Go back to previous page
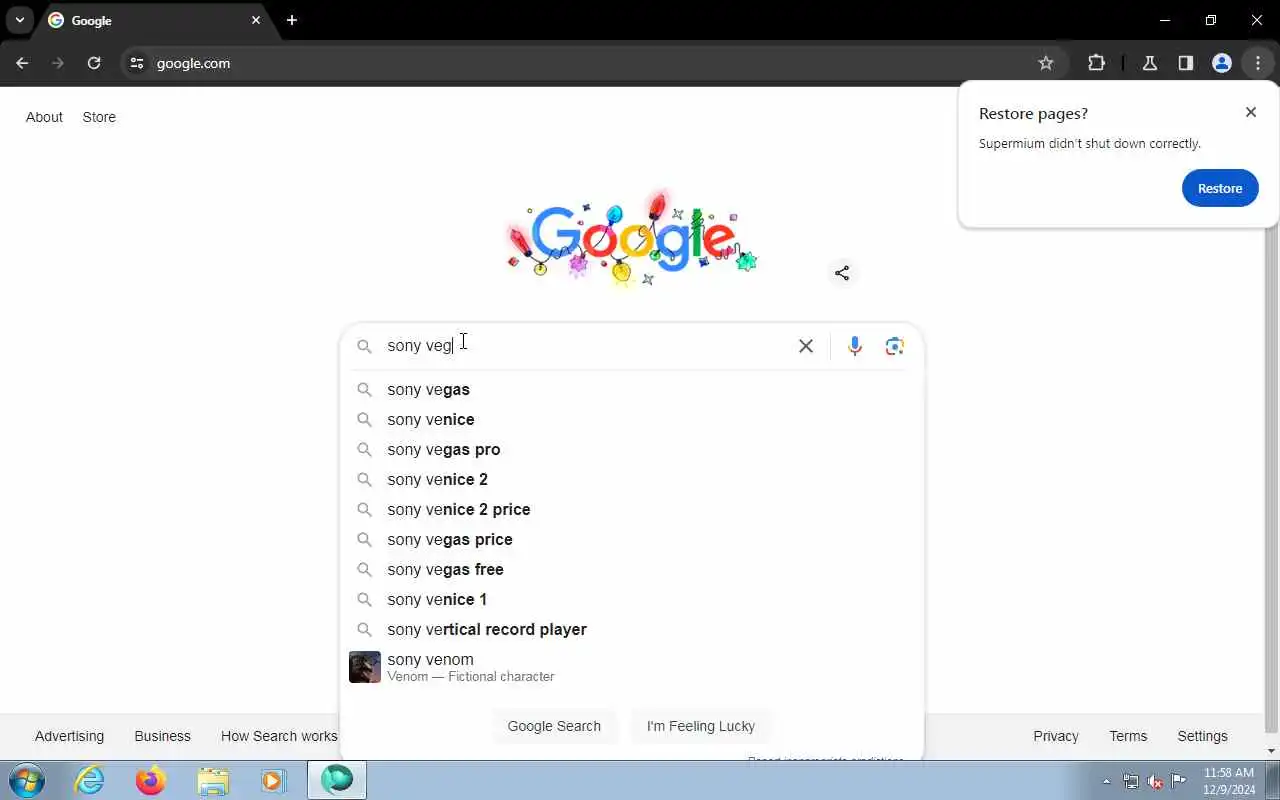This screenshot has width=1280, height=800. tap(22, 63)
